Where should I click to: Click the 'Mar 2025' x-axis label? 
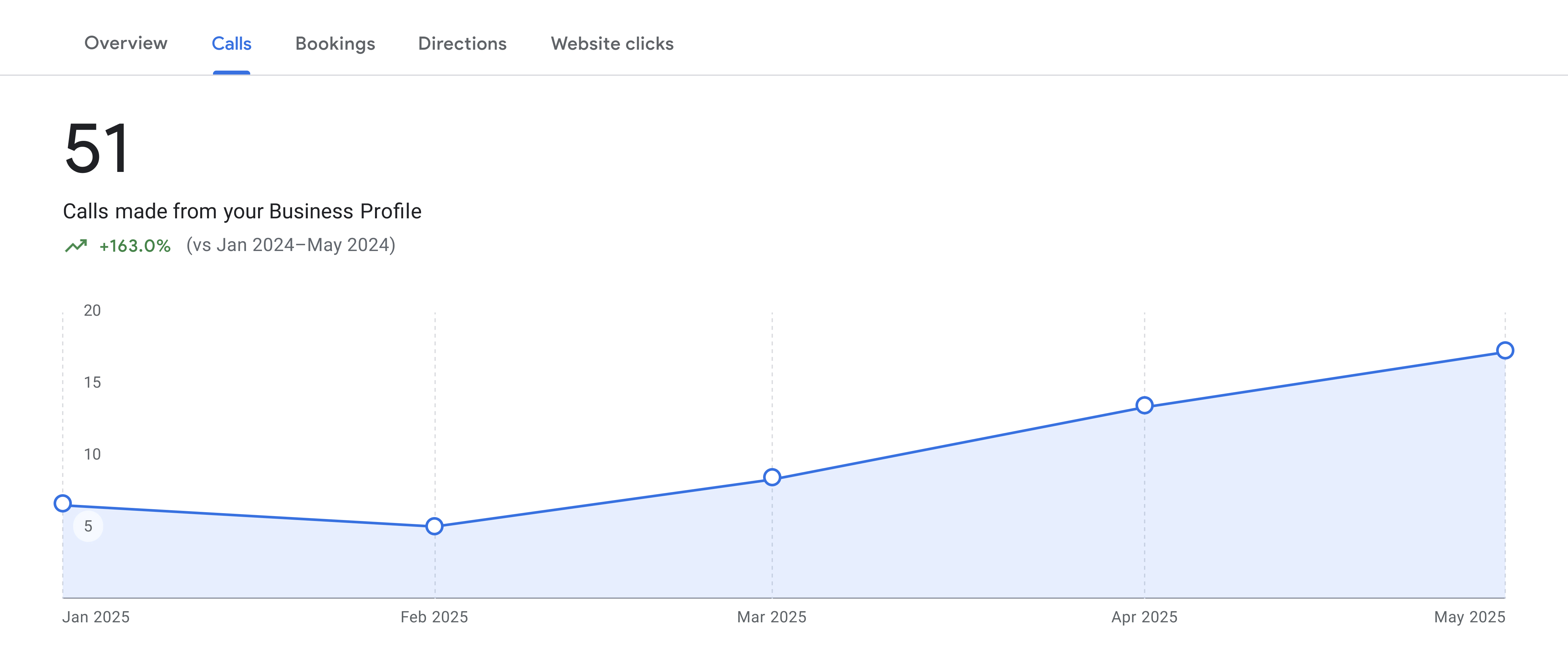771,617
